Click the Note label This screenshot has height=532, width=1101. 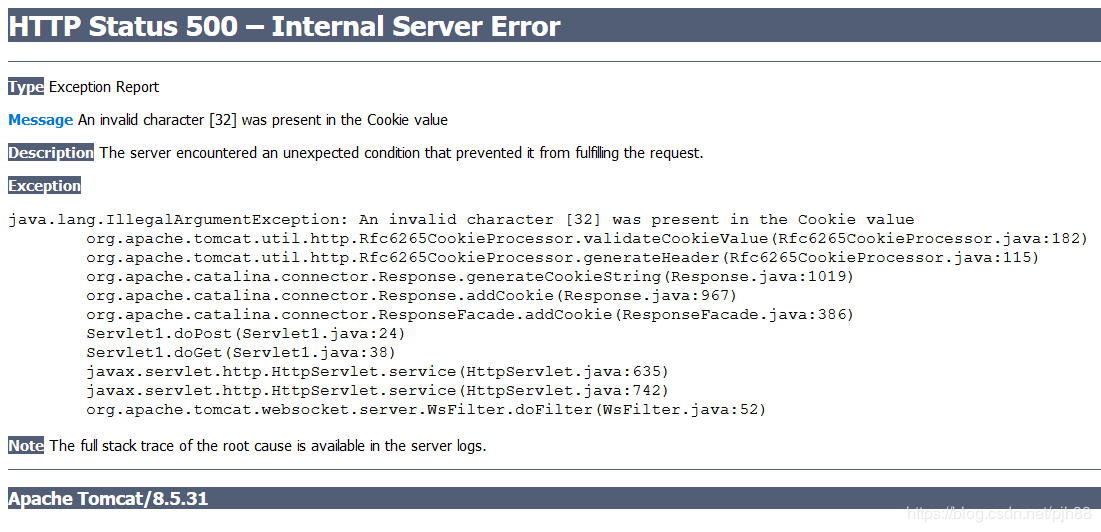coord(26,446)
